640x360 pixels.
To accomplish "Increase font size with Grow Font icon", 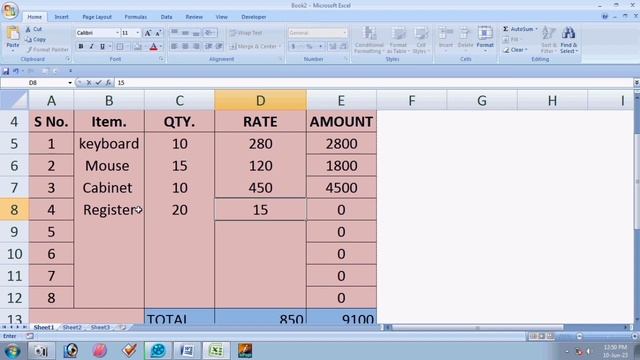I will [148, 33].
